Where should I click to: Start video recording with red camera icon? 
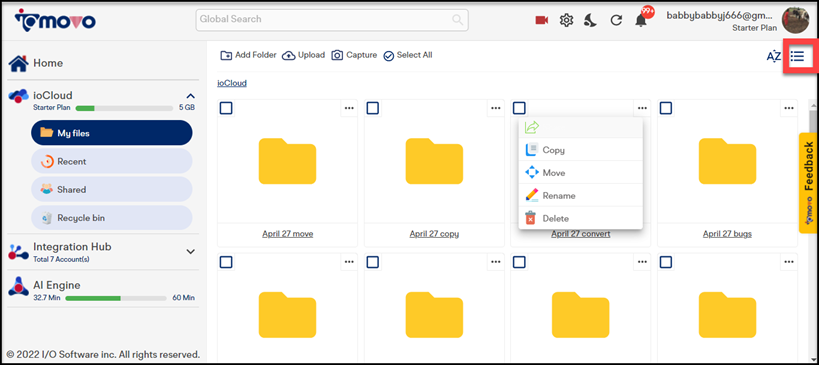(542, 20)
